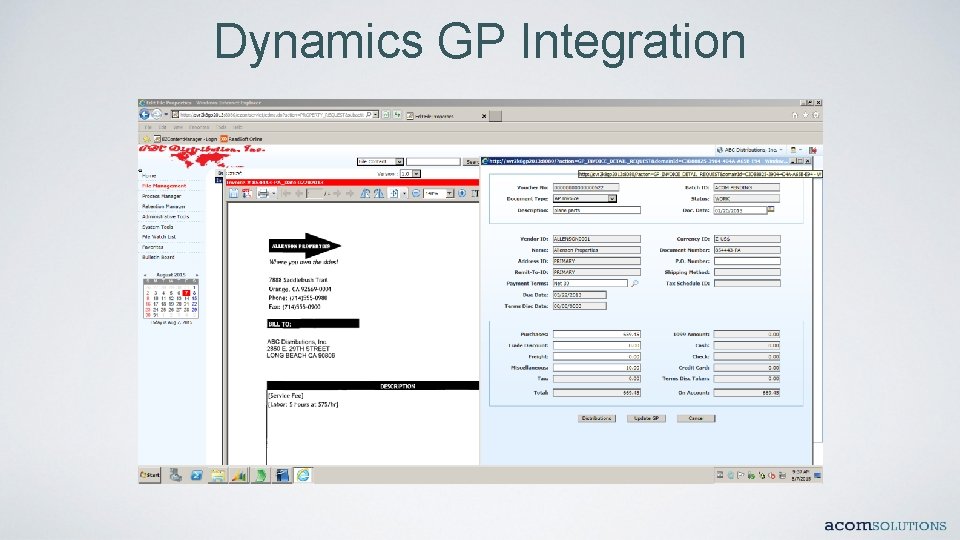
Task: Open Bulletin Board in left navigation
Action: (158, 257)
